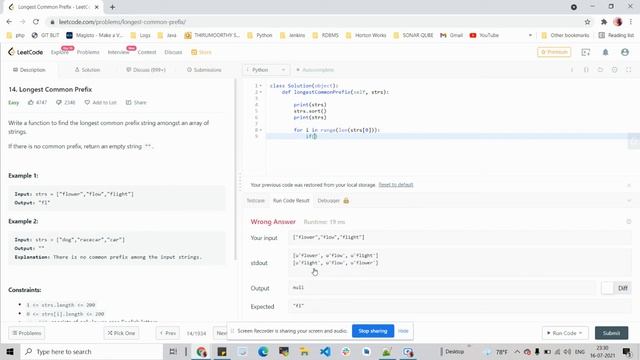Collapse the console panel chevron
640x360 pixels.
[x=629, y=200]
